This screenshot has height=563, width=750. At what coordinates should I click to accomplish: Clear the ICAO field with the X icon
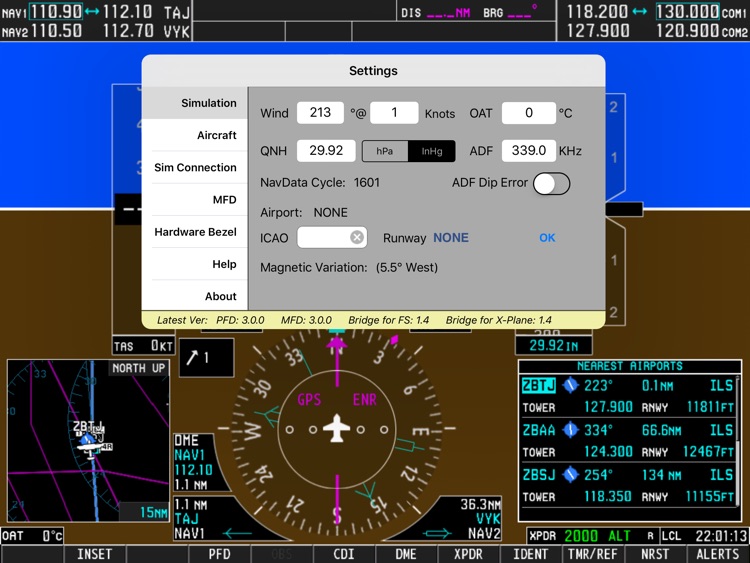coord(356,237)
